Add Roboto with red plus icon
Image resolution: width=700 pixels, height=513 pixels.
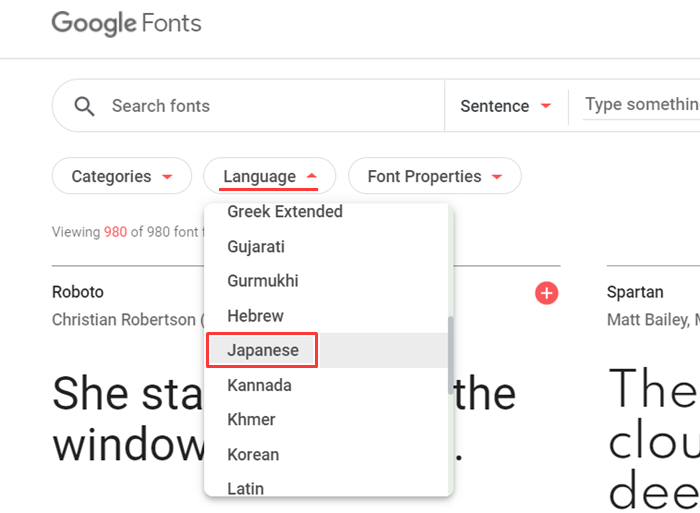coord(546,293)
